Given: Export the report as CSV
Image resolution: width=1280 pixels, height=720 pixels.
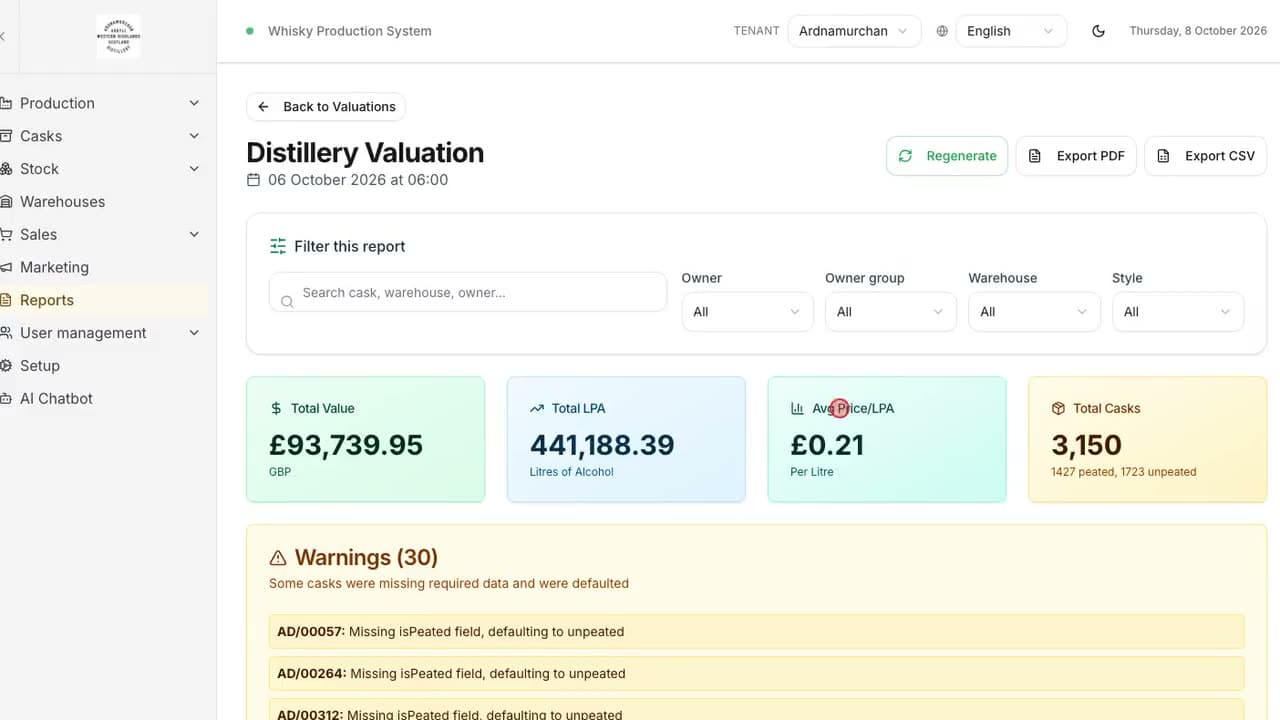Looking at the screenshot, I should tap(1205, 156).
